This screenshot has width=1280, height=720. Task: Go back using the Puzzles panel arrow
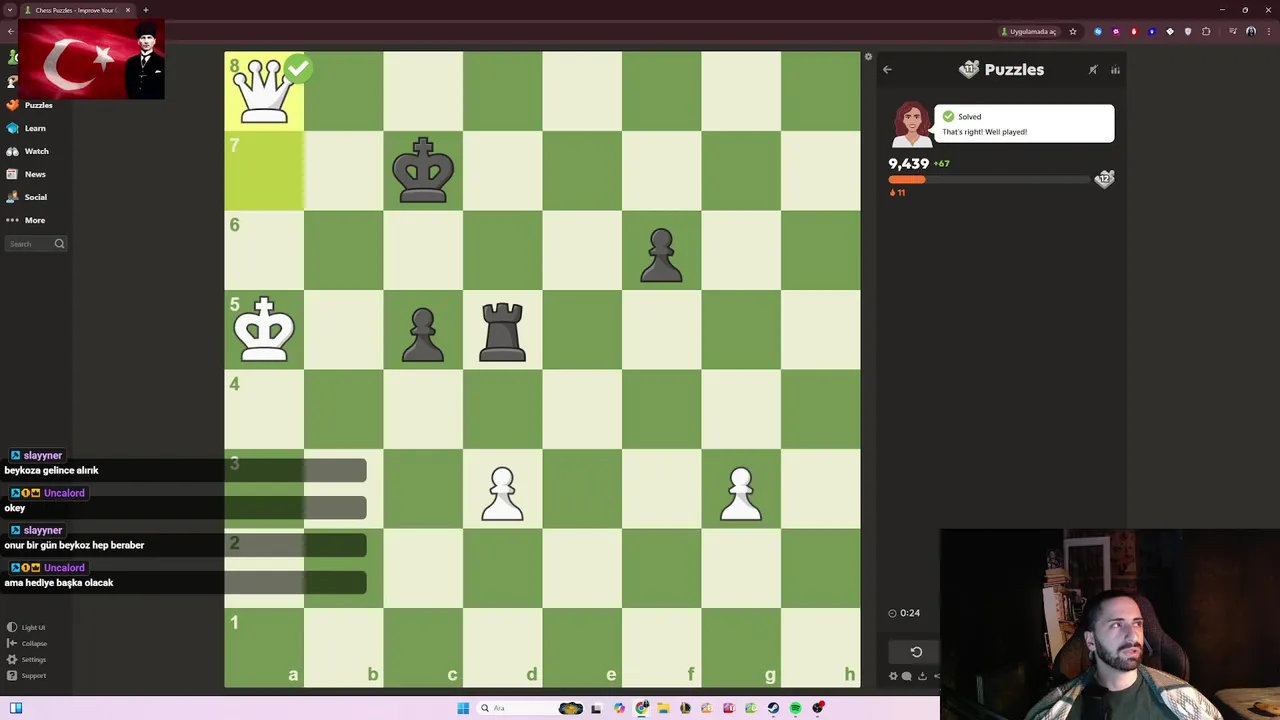coord(887,70)
